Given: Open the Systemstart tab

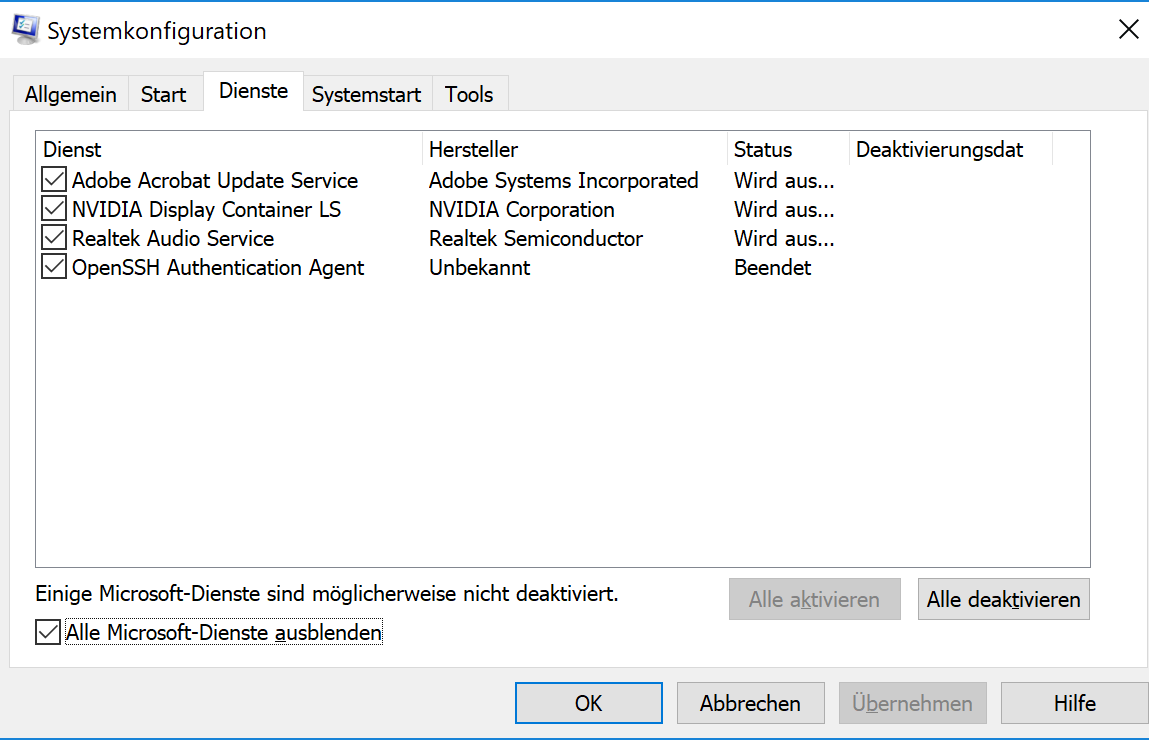Looking at the screenshot, I should (366, 94).
